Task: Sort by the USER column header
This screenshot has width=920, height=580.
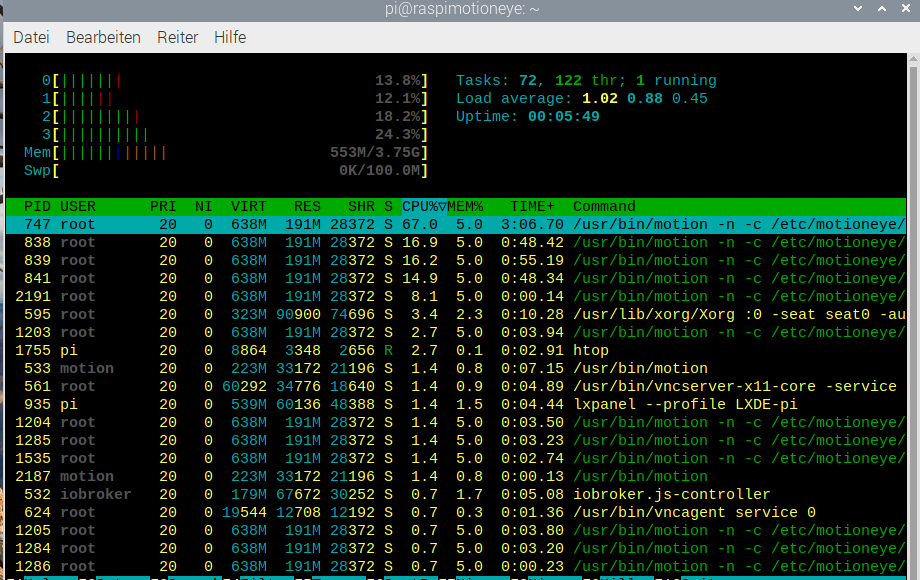Action: (78, 206)
